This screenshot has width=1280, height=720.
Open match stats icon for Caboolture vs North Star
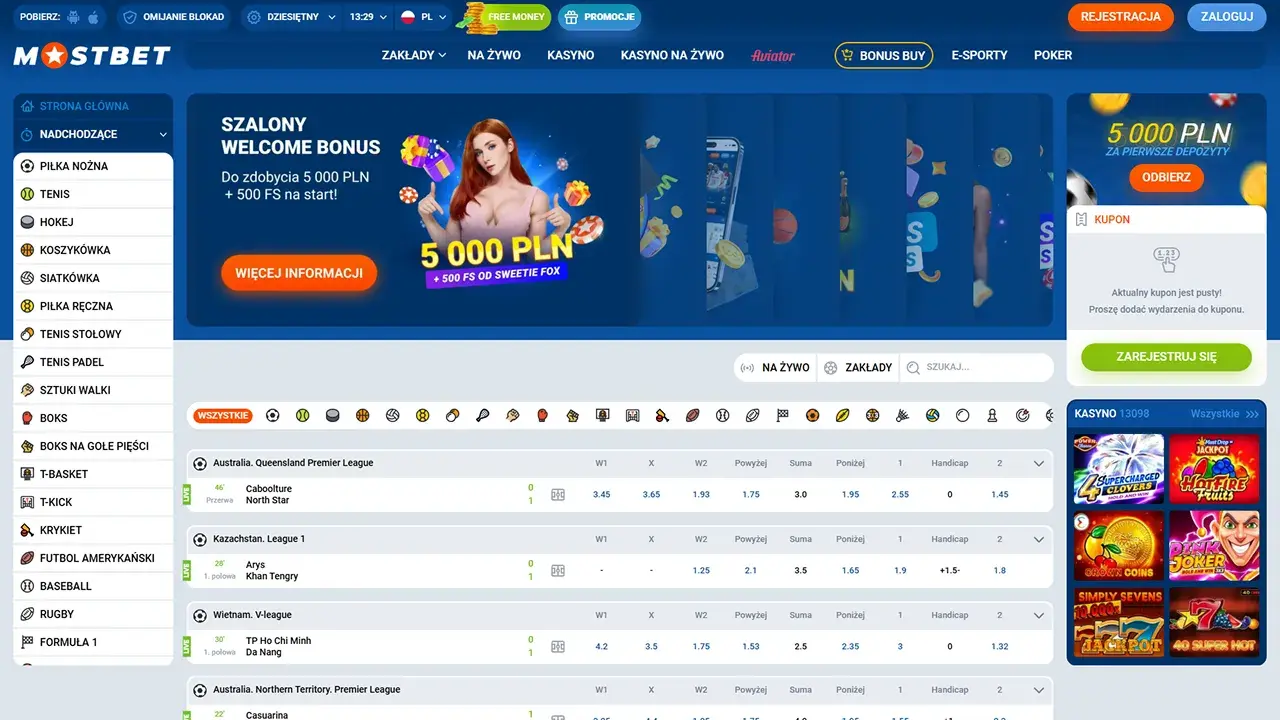pyautogui.click(x=558, y=494)
